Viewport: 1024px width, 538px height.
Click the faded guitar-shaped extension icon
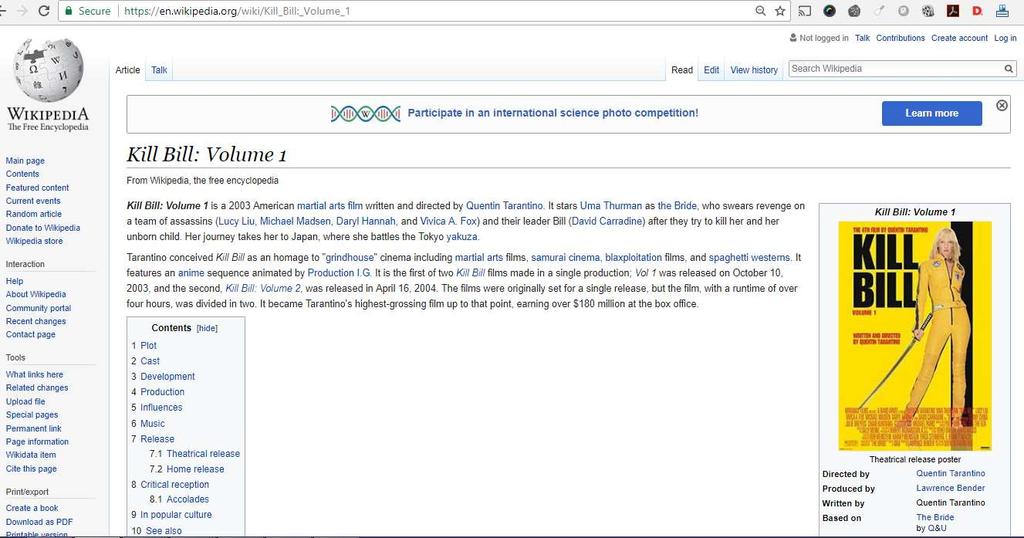coord(879,10)
